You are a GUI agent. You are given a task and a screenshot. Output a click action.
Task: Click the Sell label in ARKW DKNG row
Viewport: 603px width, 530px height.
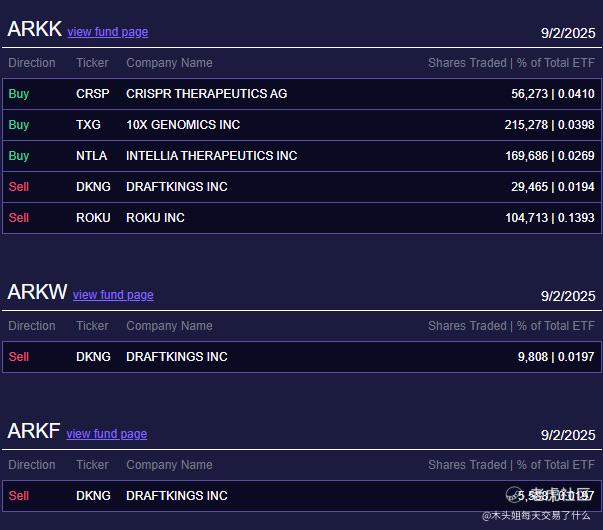19,357
